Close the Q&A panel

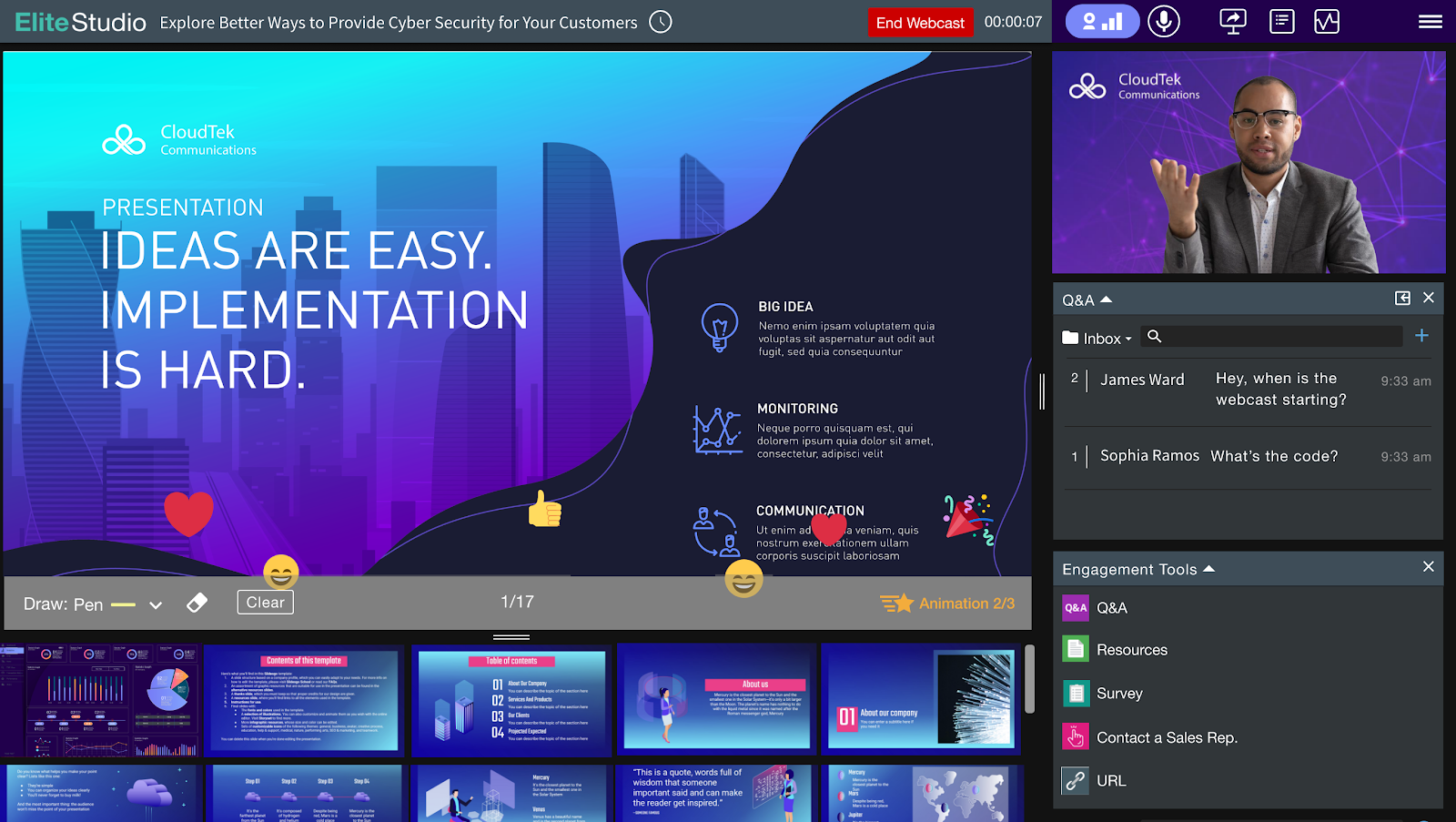click(x=1429, y=298)
